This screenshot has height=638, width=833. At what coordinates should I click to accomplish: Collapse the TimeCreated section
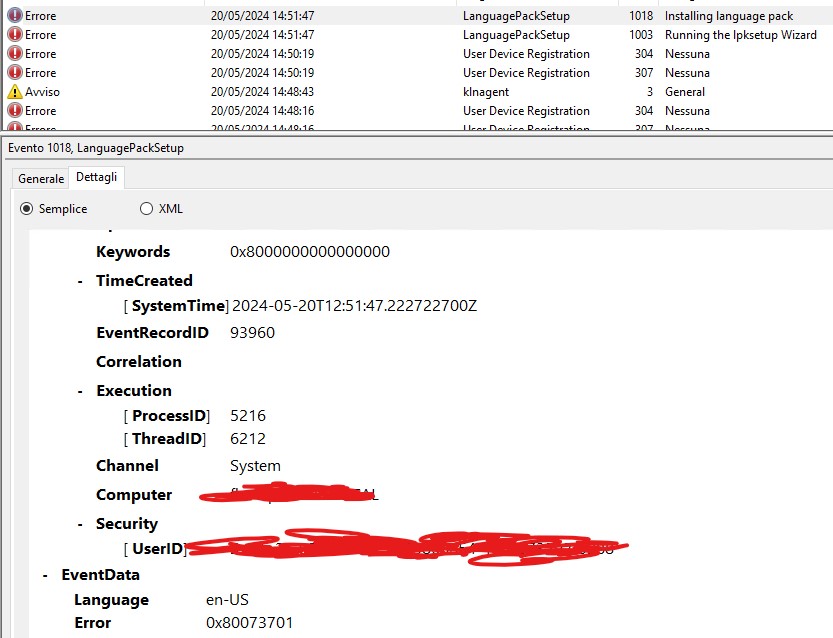point(82,281)
